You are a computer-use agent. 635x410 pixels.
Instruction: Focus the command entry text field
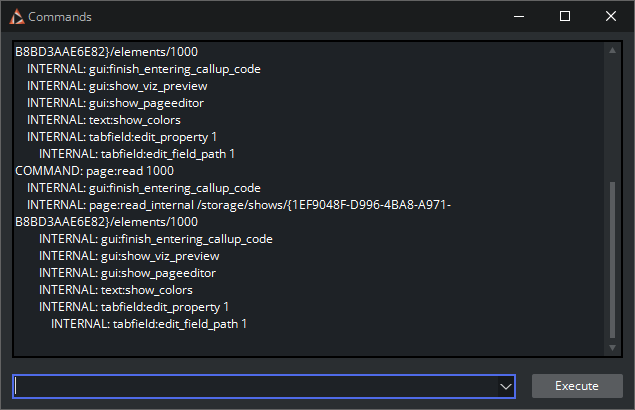click(255, 386)
